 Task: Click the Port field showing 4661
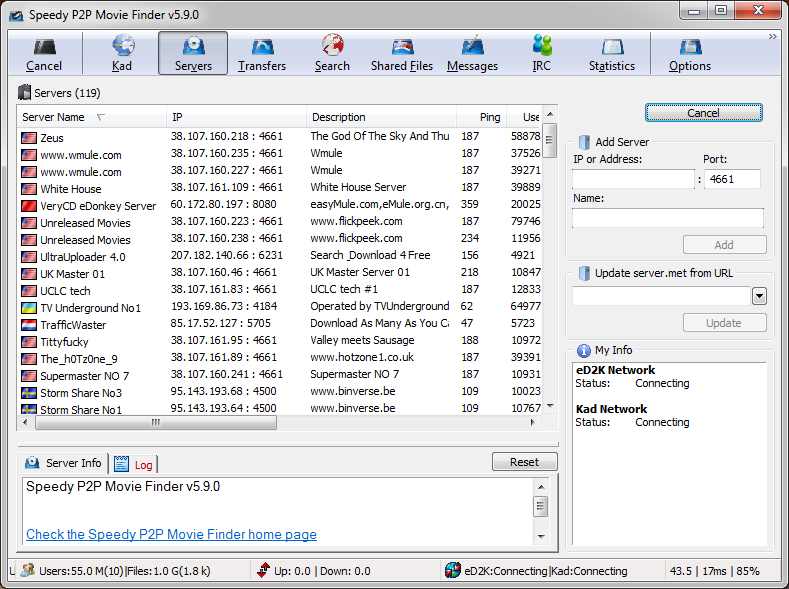click(x=732, y=179)
